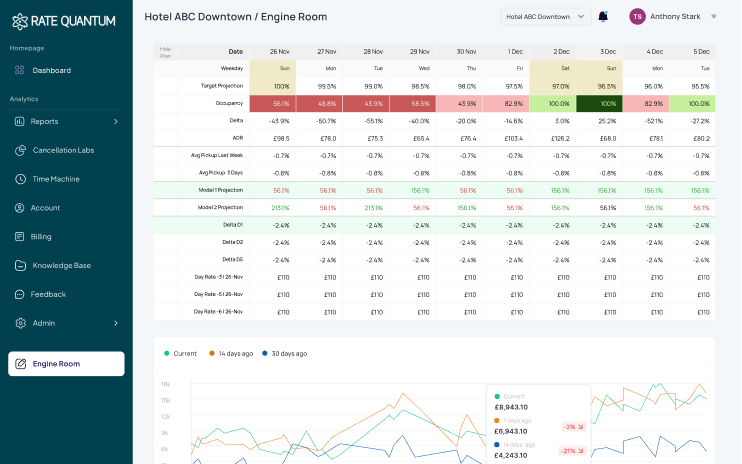Open the Hotel ABC Downtown dropdown
742x464 pixels.
[545, 16]
